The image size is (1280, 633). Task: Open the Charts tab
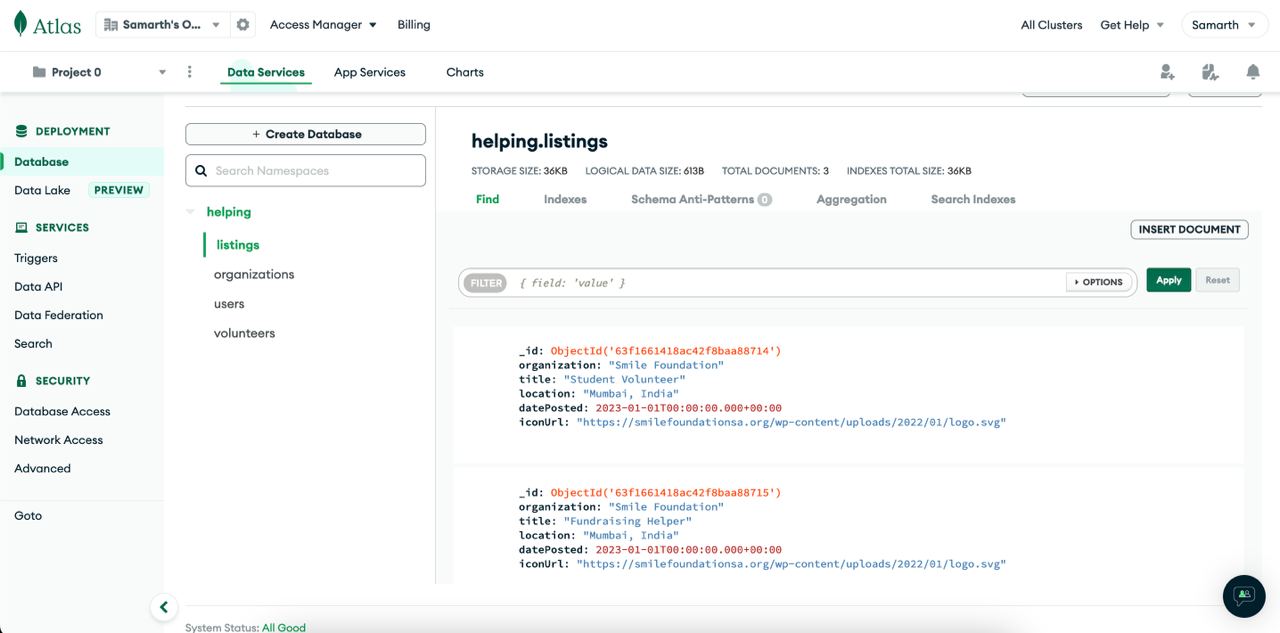tap(465, 72)
